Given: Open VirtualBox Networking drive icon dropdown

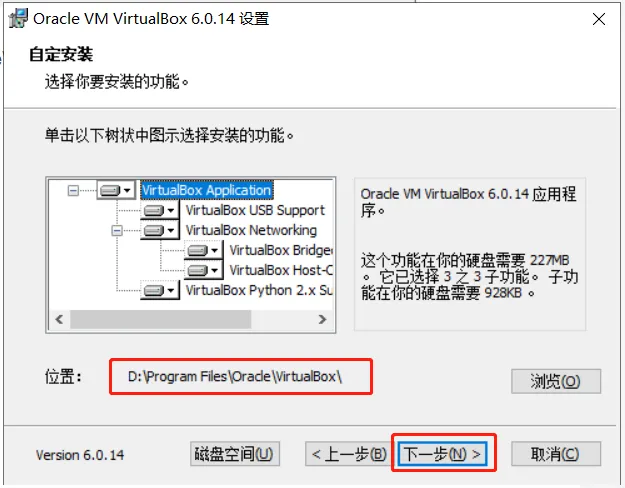Looking at the screenshot, I should pyautogui.click(x=160, y=230).
